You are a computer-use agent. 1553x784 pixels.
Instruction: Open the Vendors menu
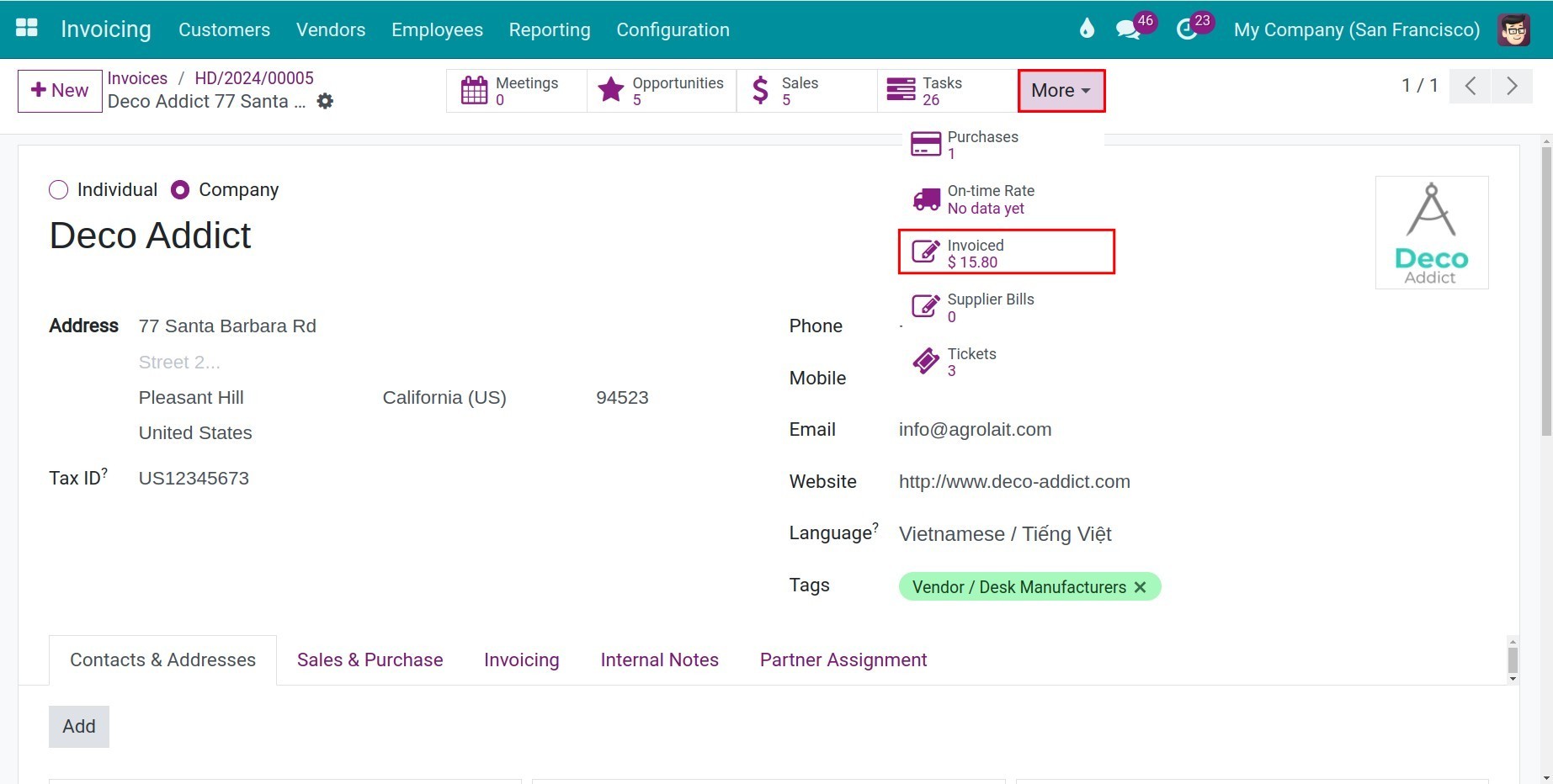pyautogui.click(x=331, y=29)
